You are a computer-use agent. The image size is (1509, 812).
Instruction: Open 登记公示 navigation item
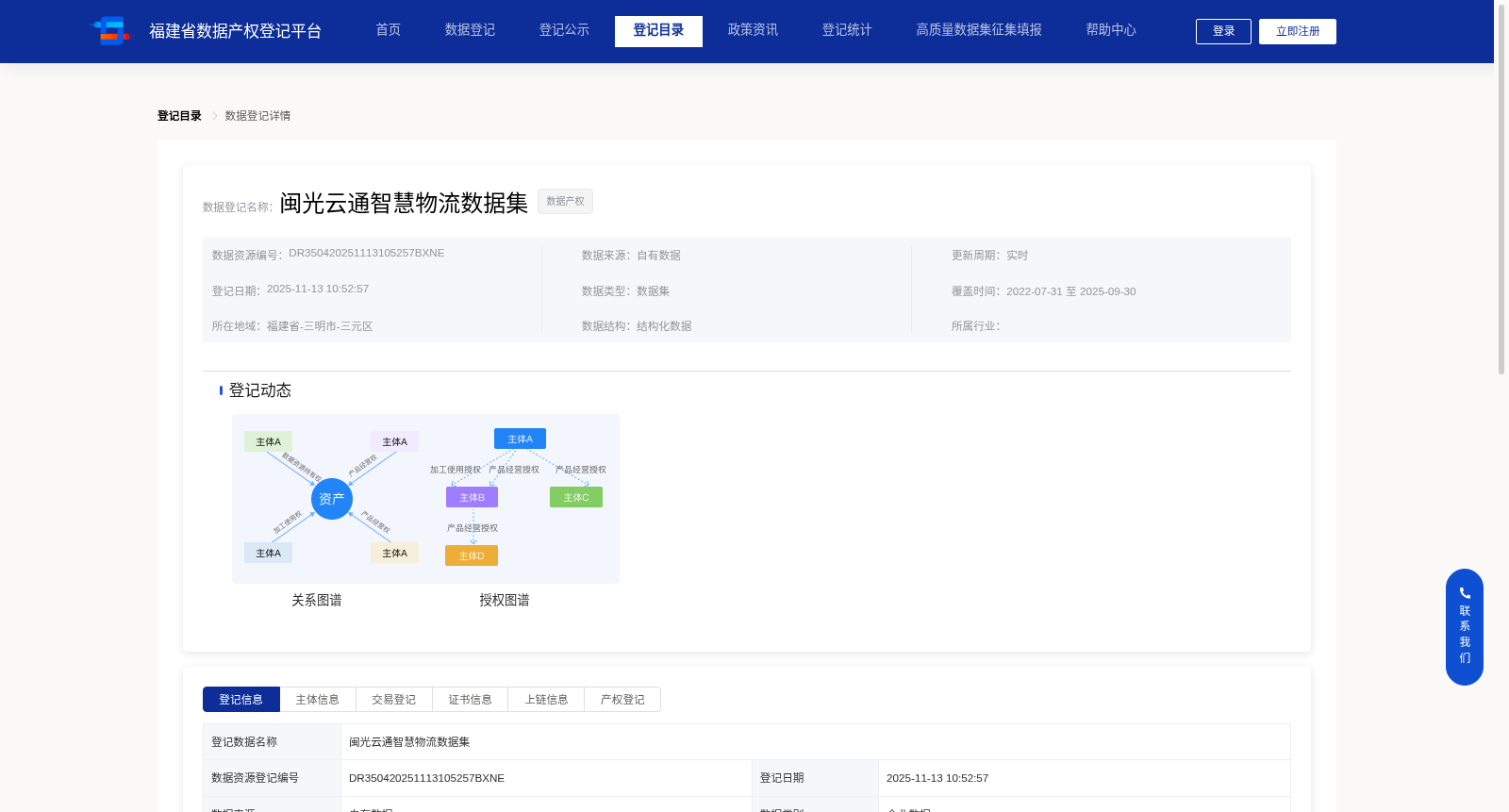pyautogui.click(x=564, y=30)
